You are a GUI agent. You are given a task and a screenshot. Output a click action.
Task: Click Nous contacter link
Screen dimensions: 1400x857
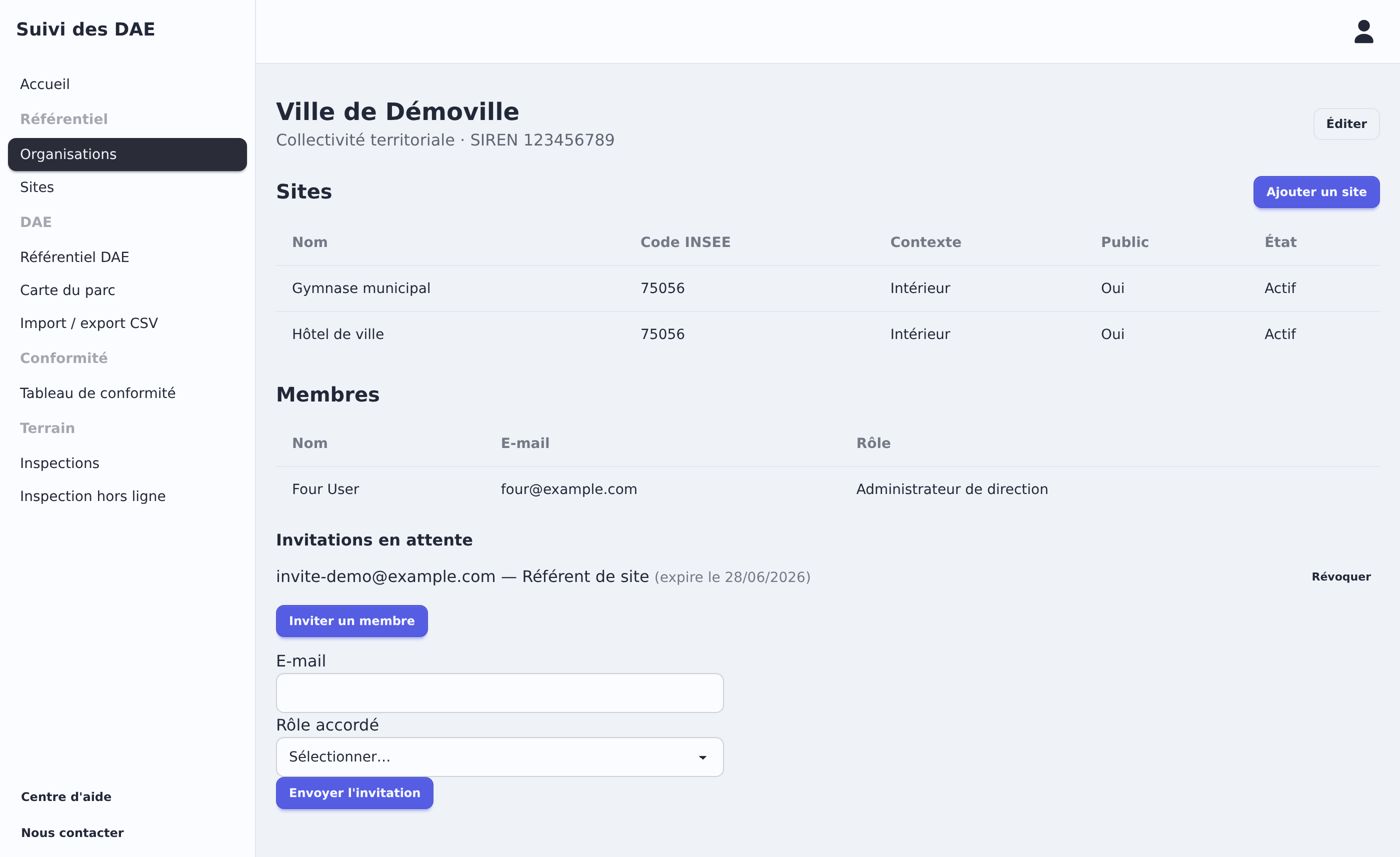[x=72, y=832]
